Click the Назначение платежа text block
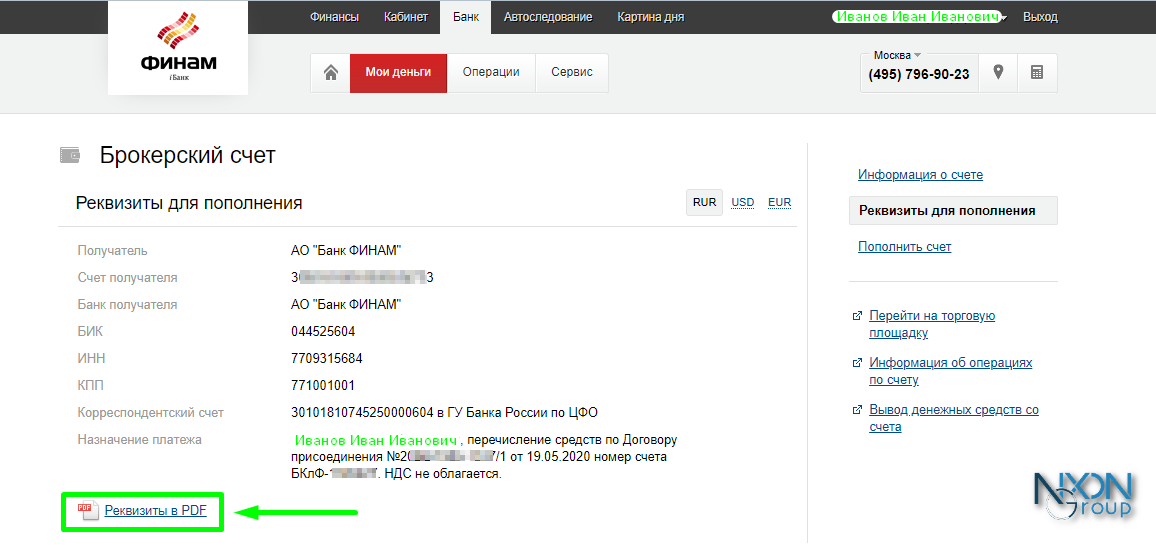Image resolution: width=1156 pixels, height=545 pixels. [484, 457]
